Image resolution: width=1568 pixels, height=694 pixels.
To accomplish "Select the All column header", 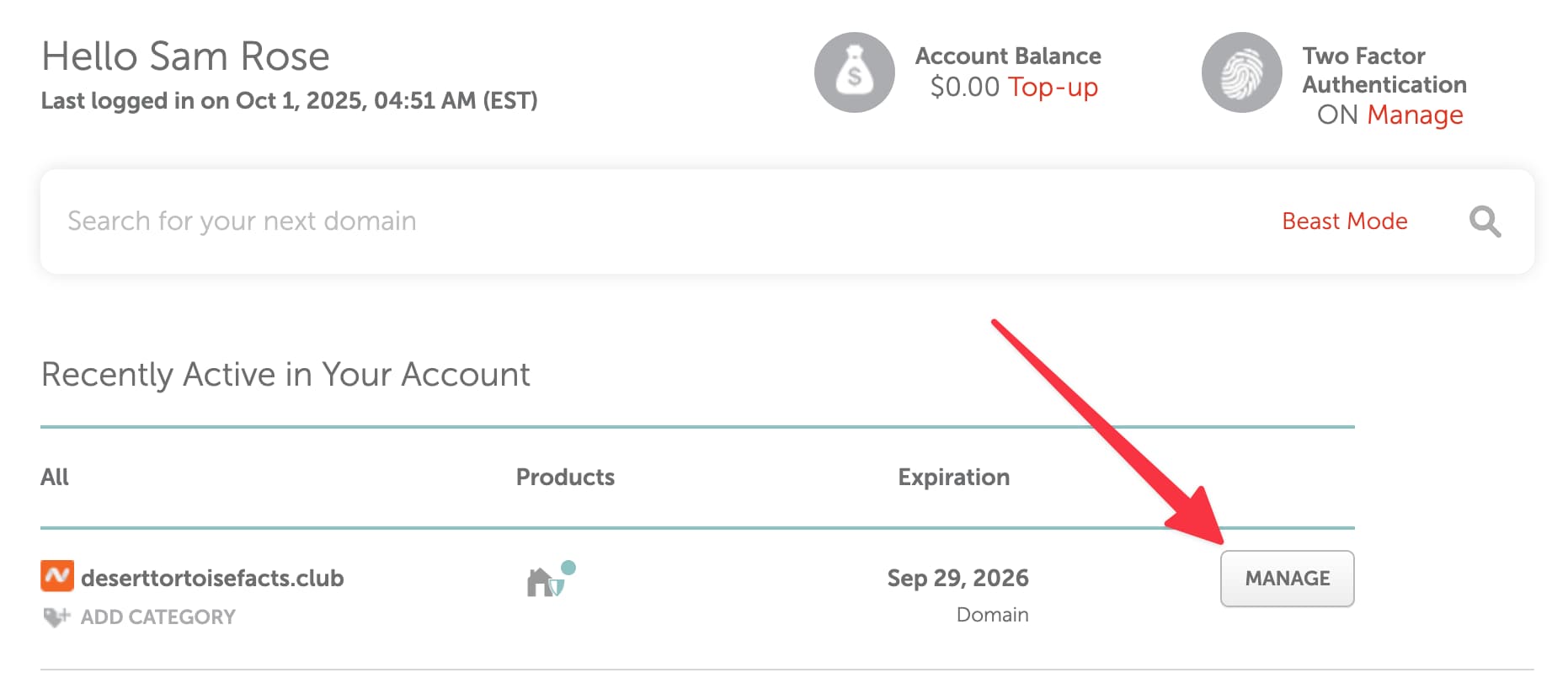I will 55,478.
